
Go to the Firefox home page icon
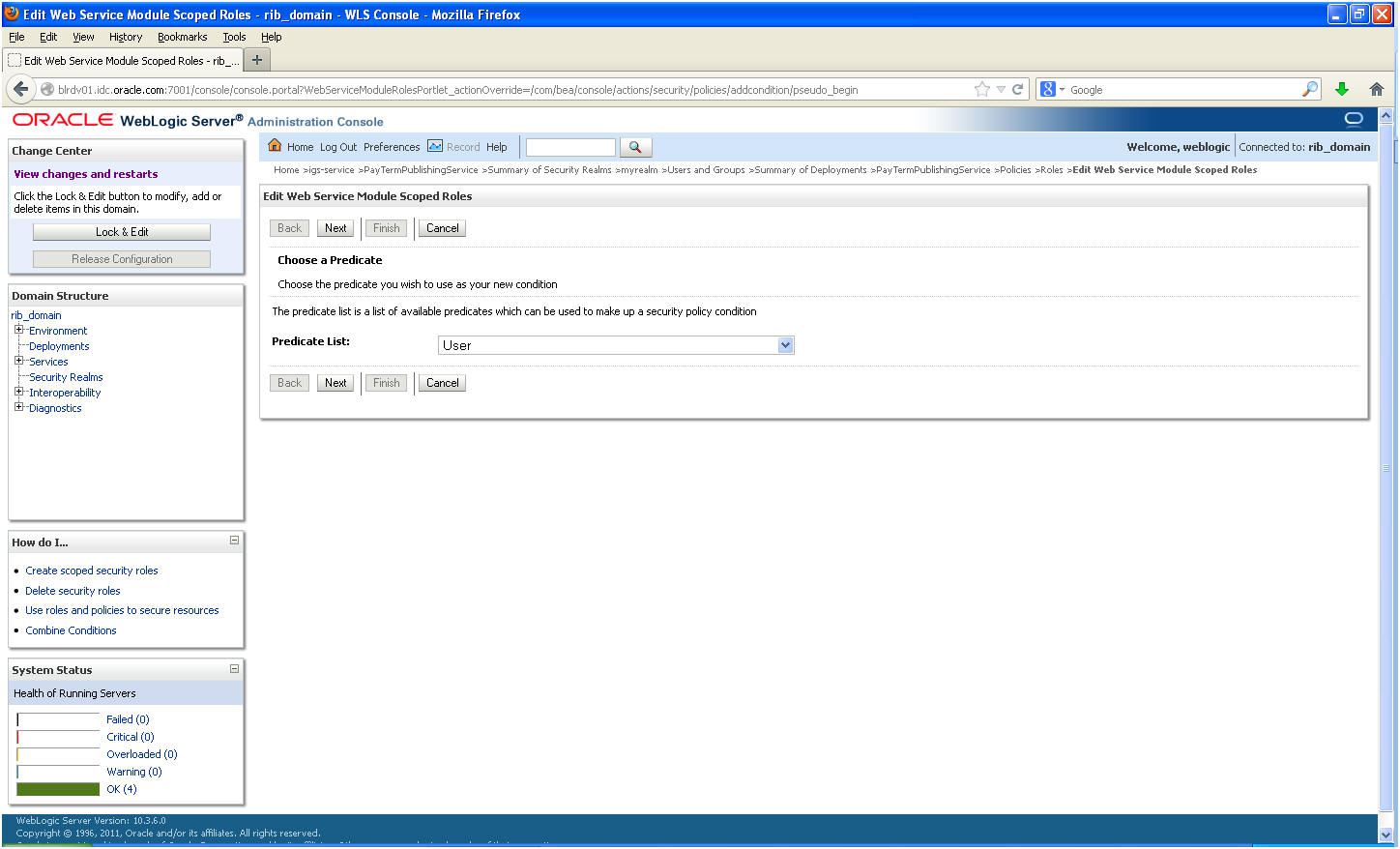tap(1377, 89)
